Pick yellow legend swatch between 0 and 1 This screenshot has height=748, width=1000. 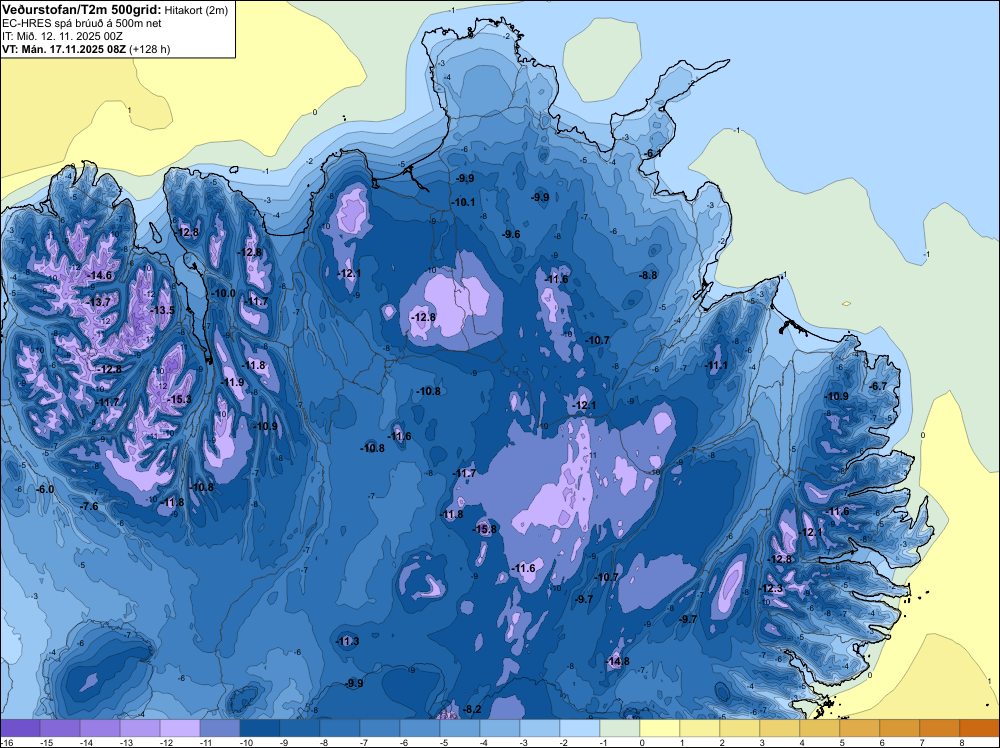coord(660,728)
